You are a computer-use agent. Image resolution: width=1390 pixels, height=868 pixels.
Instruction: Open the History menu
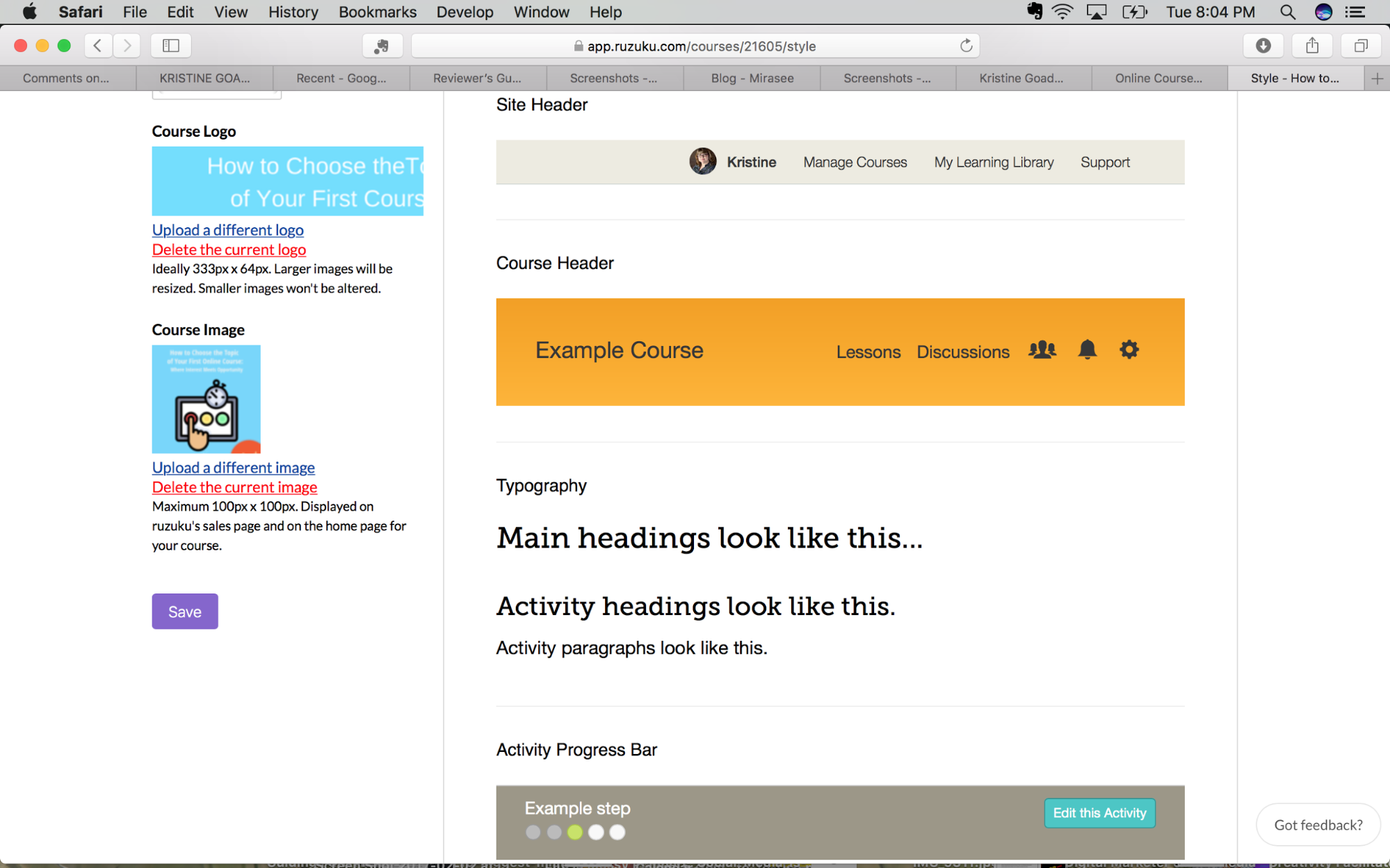pyautogui.click(x=293, y=12)
